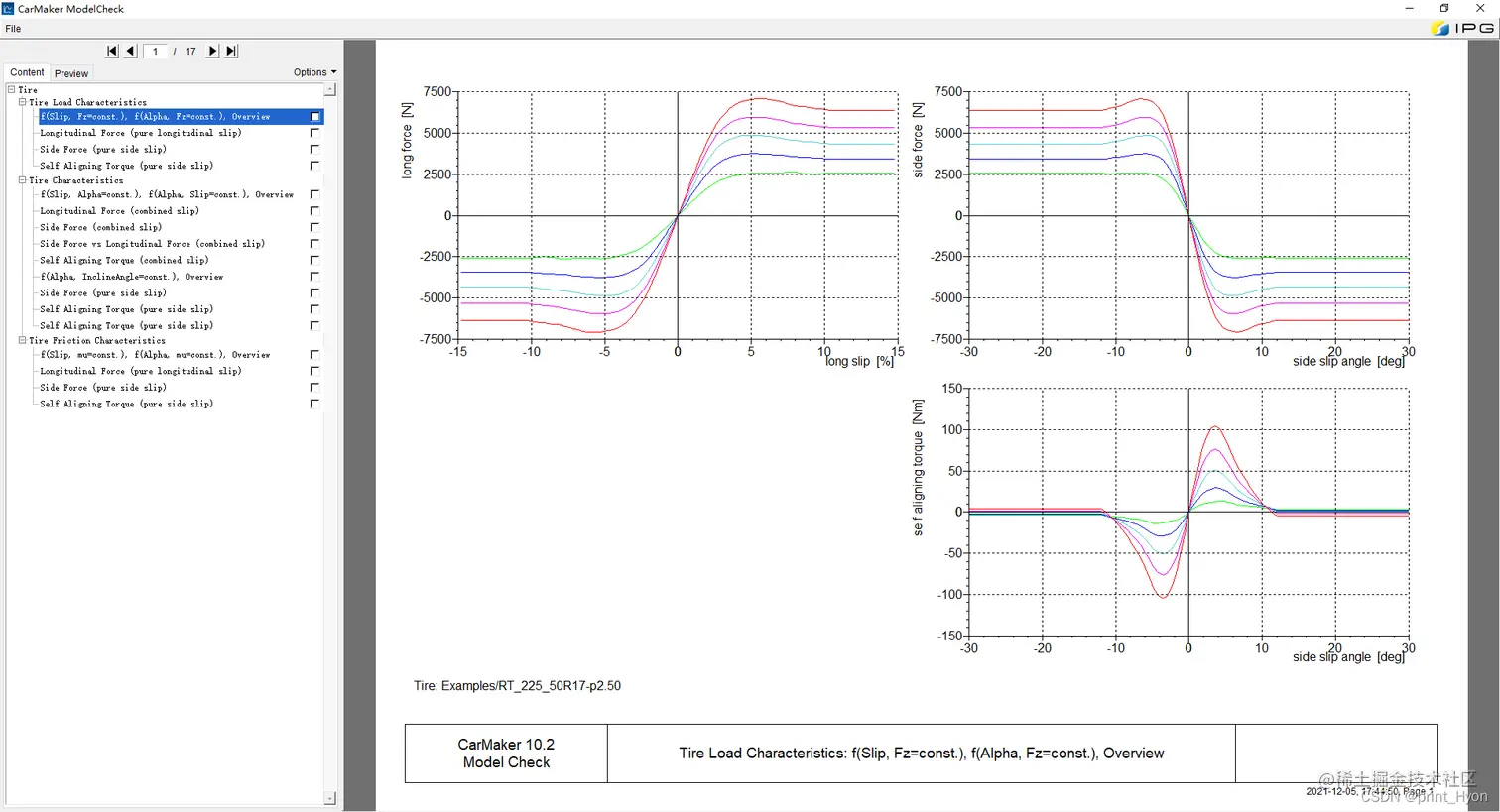The height and width of the screenshot is (812, 1500).
Task: Select Tire Load 'Self Aligning Torque (pure side slip)'
Action: point(126,166)
